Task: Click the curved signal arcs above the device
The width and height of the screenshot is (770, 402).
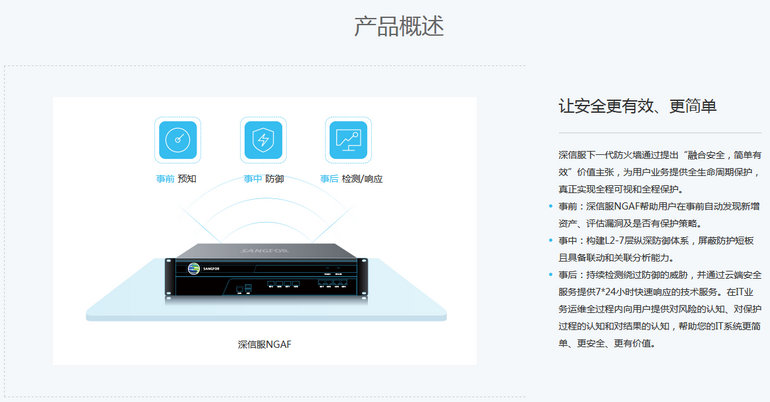Action: point(266,212)
